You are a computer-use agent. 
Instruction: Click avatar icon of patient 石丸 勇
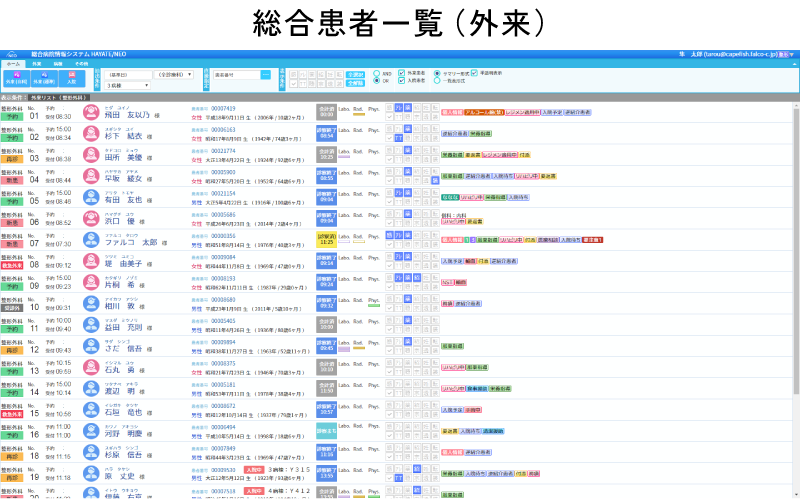tap(91, 367)
